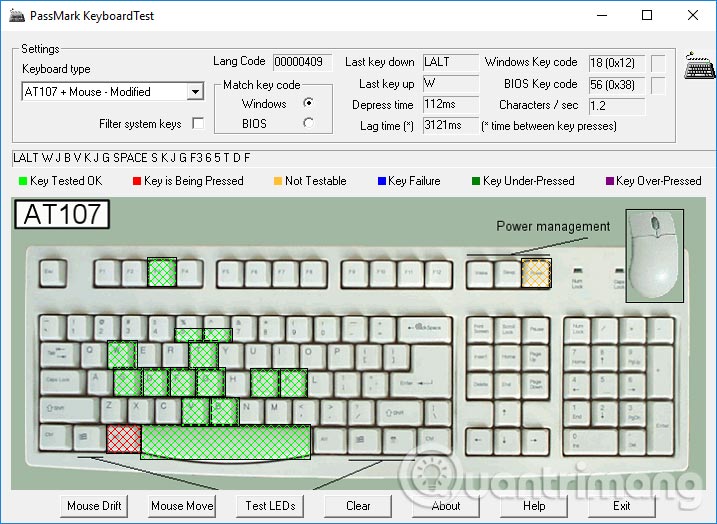Click the red-highlighted left Alt key
This screenshot has width=717, height=524.
pos(123,439)
